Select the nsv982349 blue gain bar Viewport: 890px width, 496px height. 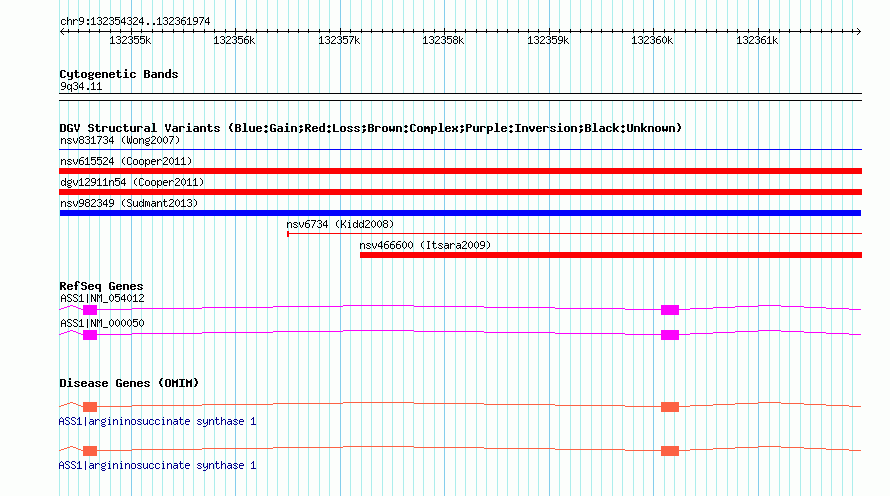(460, 213)
